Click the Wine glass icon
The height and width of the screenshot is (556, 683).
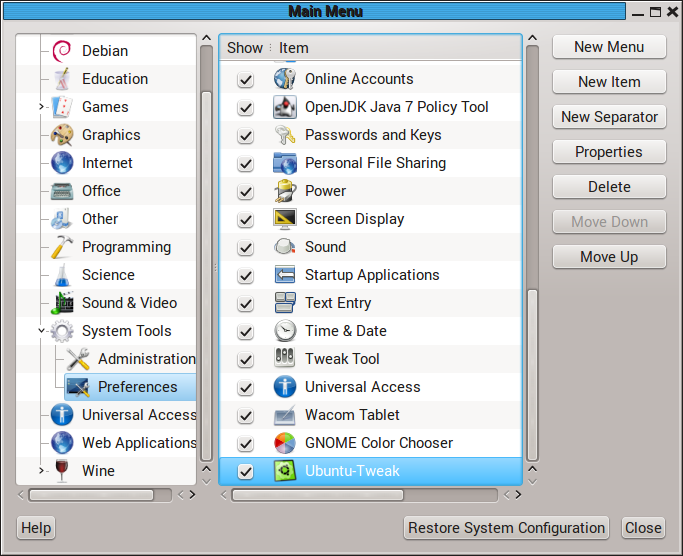point(62,471)
